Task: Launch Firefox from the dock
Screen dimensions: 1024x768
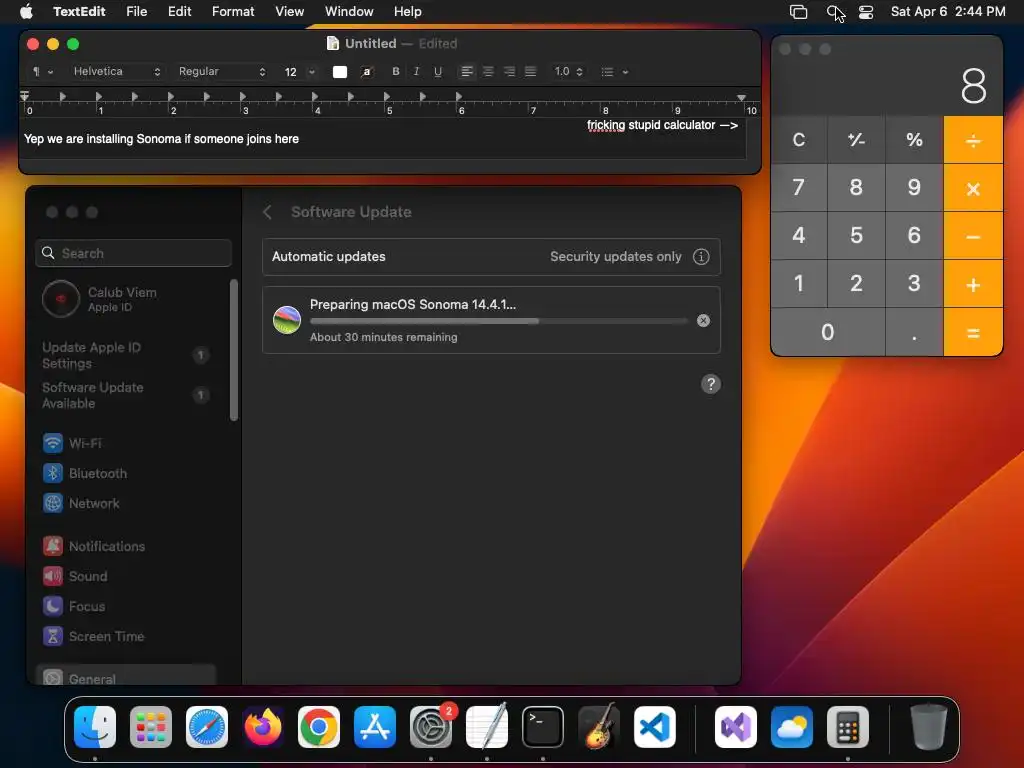Action: coord(263,727)
